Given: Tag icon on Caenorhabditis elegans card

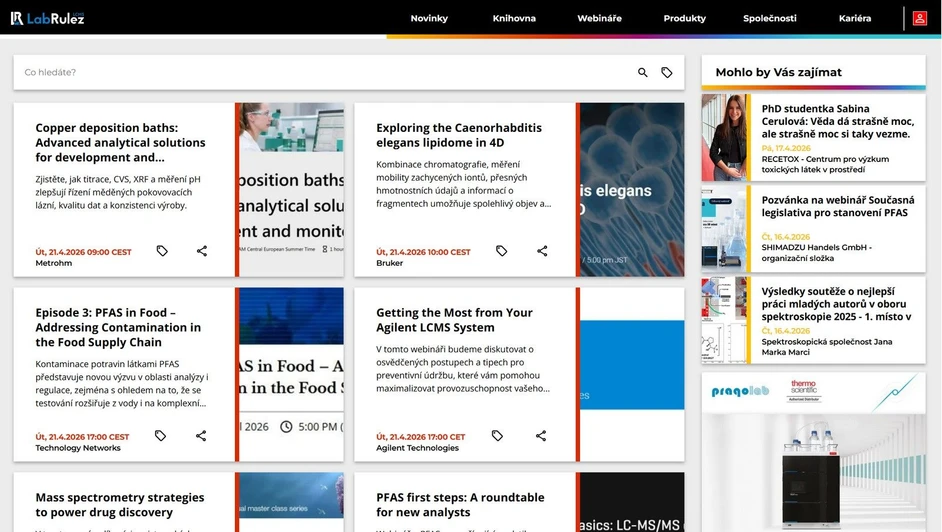Looking at the screenshot, I should tap(502, 251).
